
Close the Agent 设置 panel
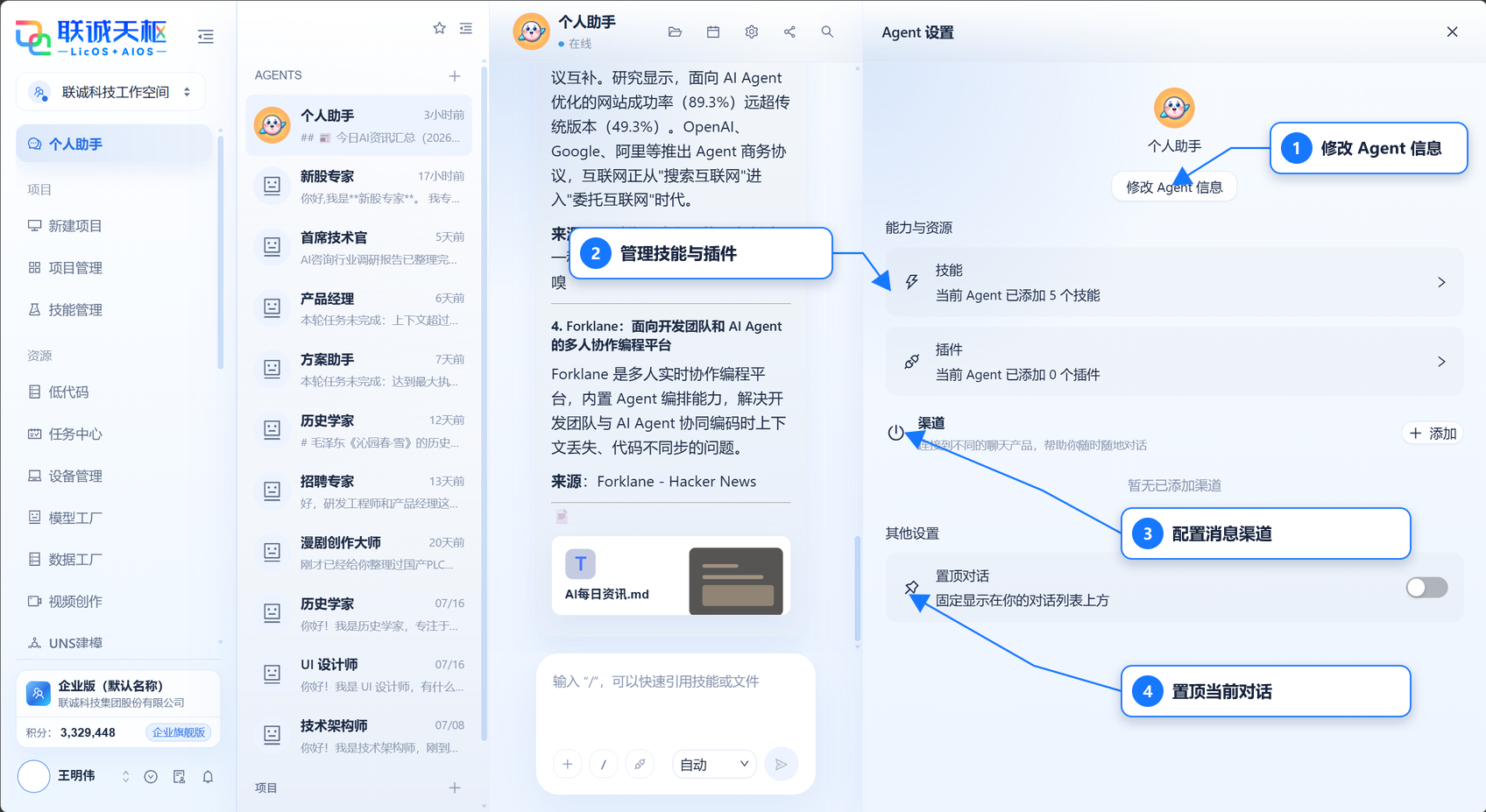(x=1452, y=32)
